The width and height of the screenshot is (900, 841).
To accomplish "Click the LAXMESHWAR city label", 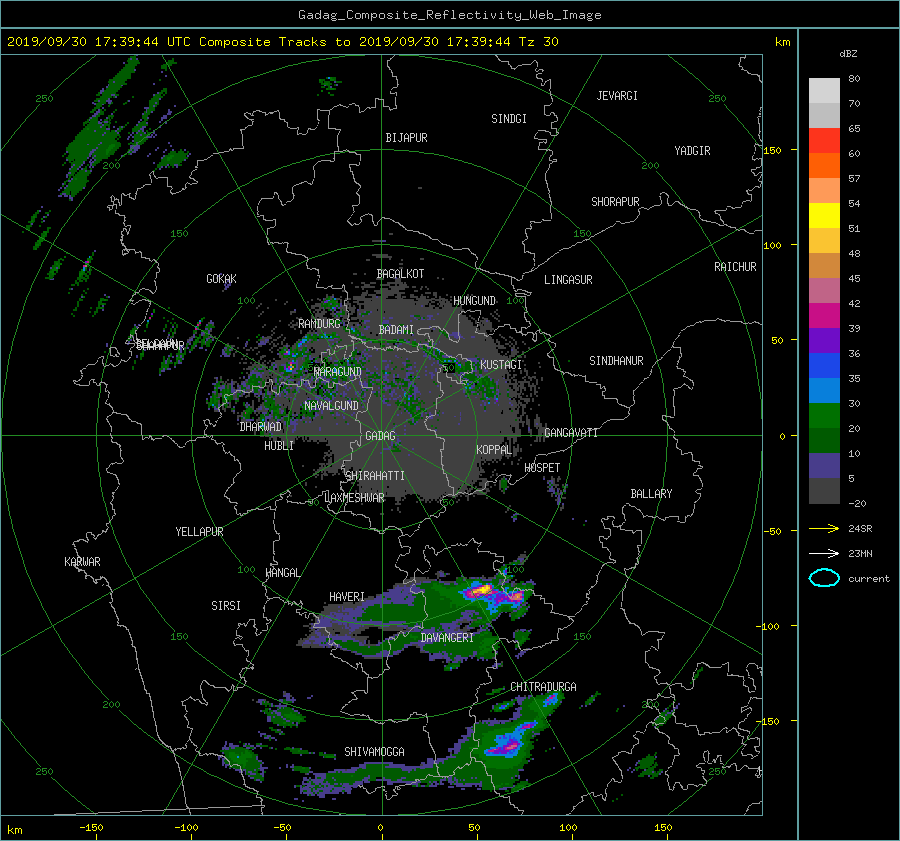I will [354, 498].
